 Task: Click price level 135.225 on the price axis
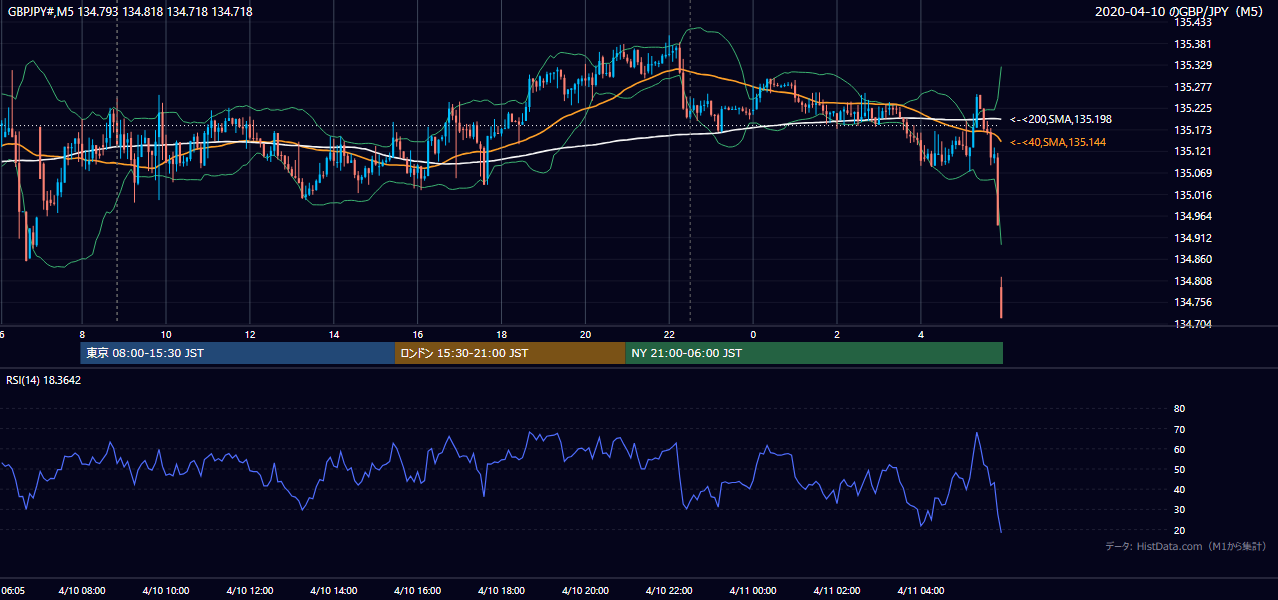(1193, 108)
